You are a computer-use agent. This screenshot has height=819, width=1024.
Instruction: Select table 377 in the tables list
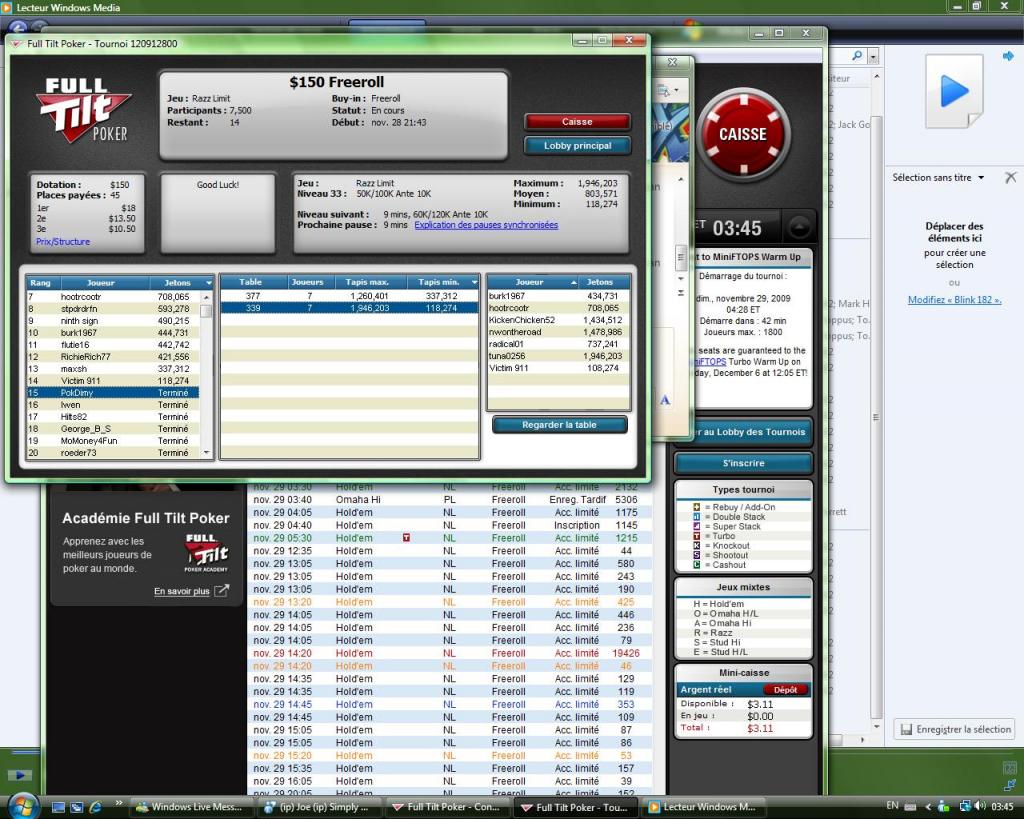[349, 296]
